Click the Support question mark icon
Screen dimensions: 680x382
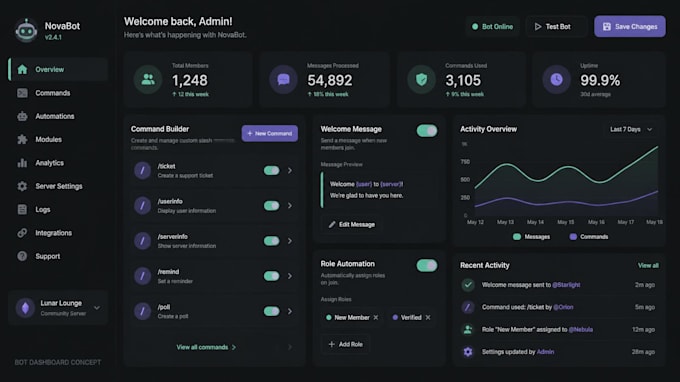[x=22, y=256]
